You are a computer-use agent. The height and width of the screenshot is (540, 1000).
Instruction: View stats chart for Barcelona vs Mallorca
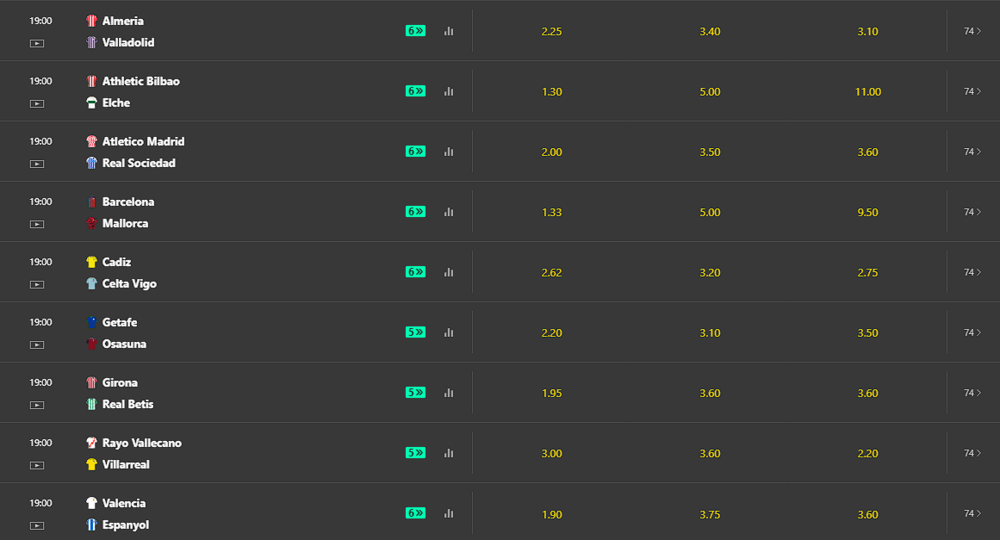[449, 212]
